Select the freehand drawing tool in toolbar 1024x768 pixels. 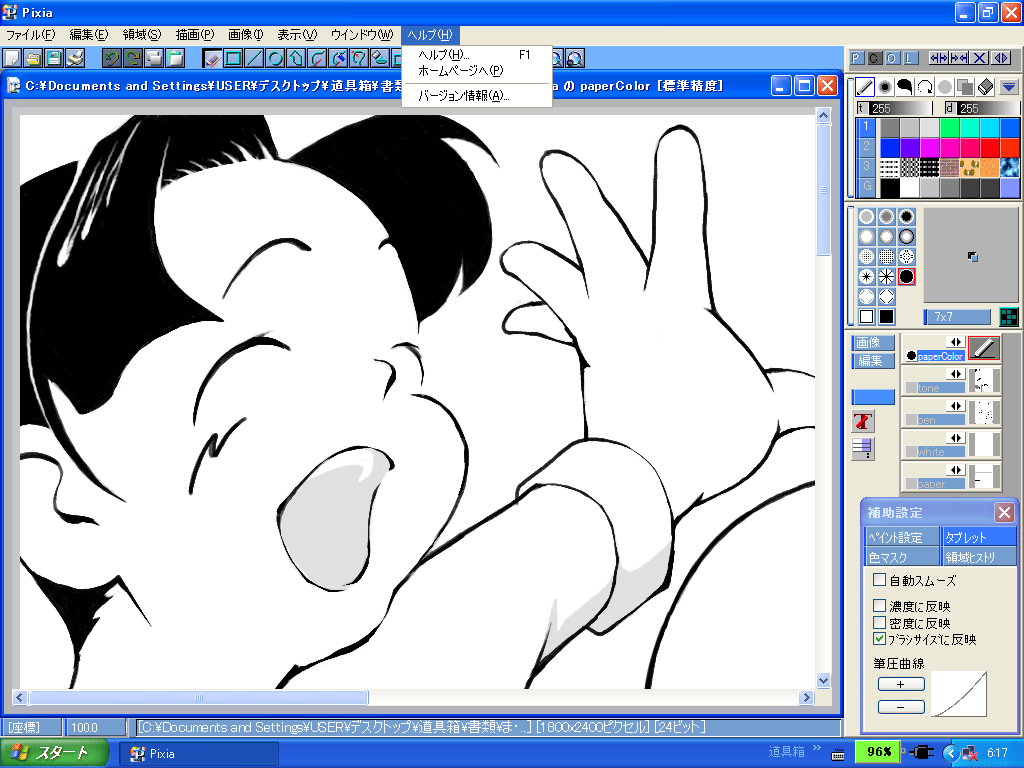coord(212,58)
